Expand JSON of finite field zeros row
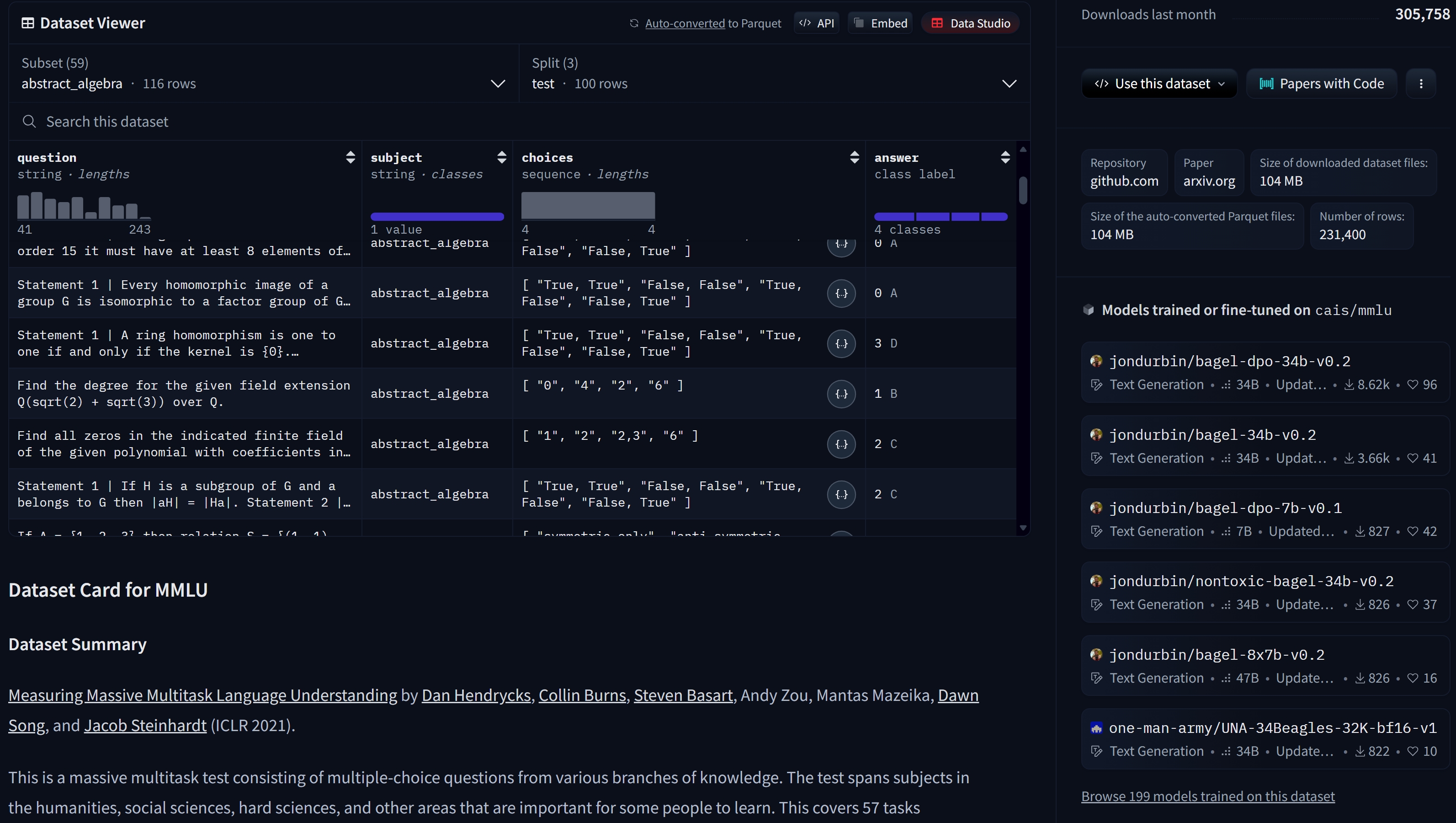Viewport: 1456px width, 823px height. (x=841, y=444)
